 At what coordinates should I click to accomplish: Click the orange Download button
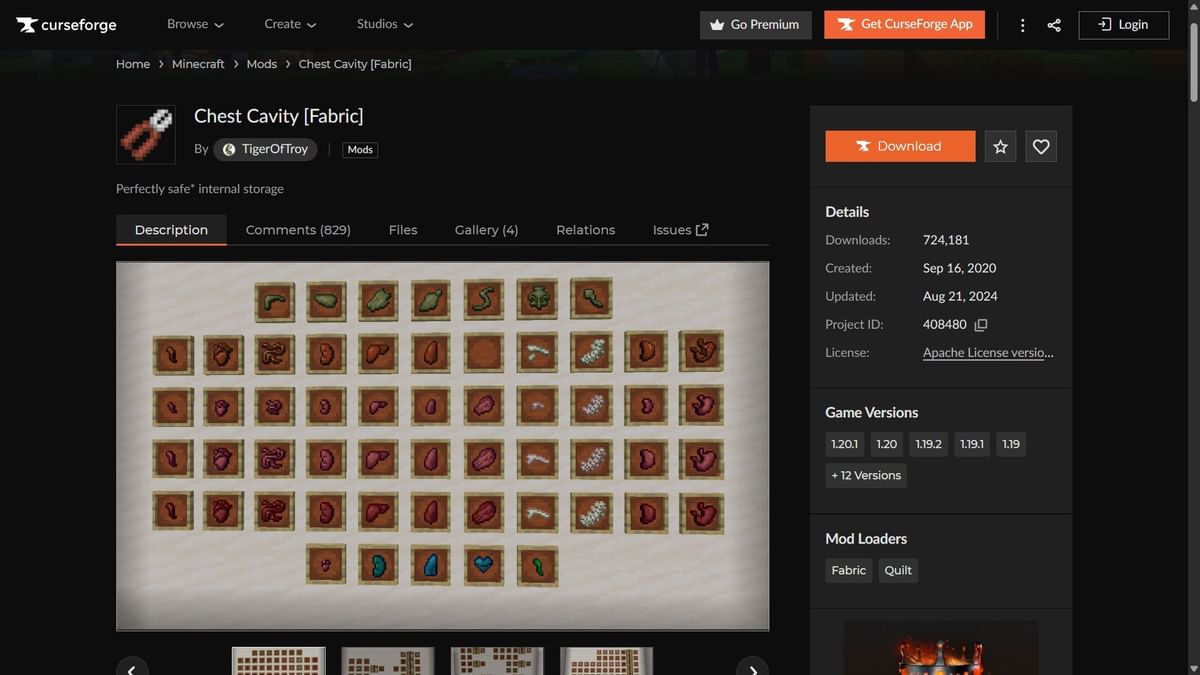coord(899,146)
